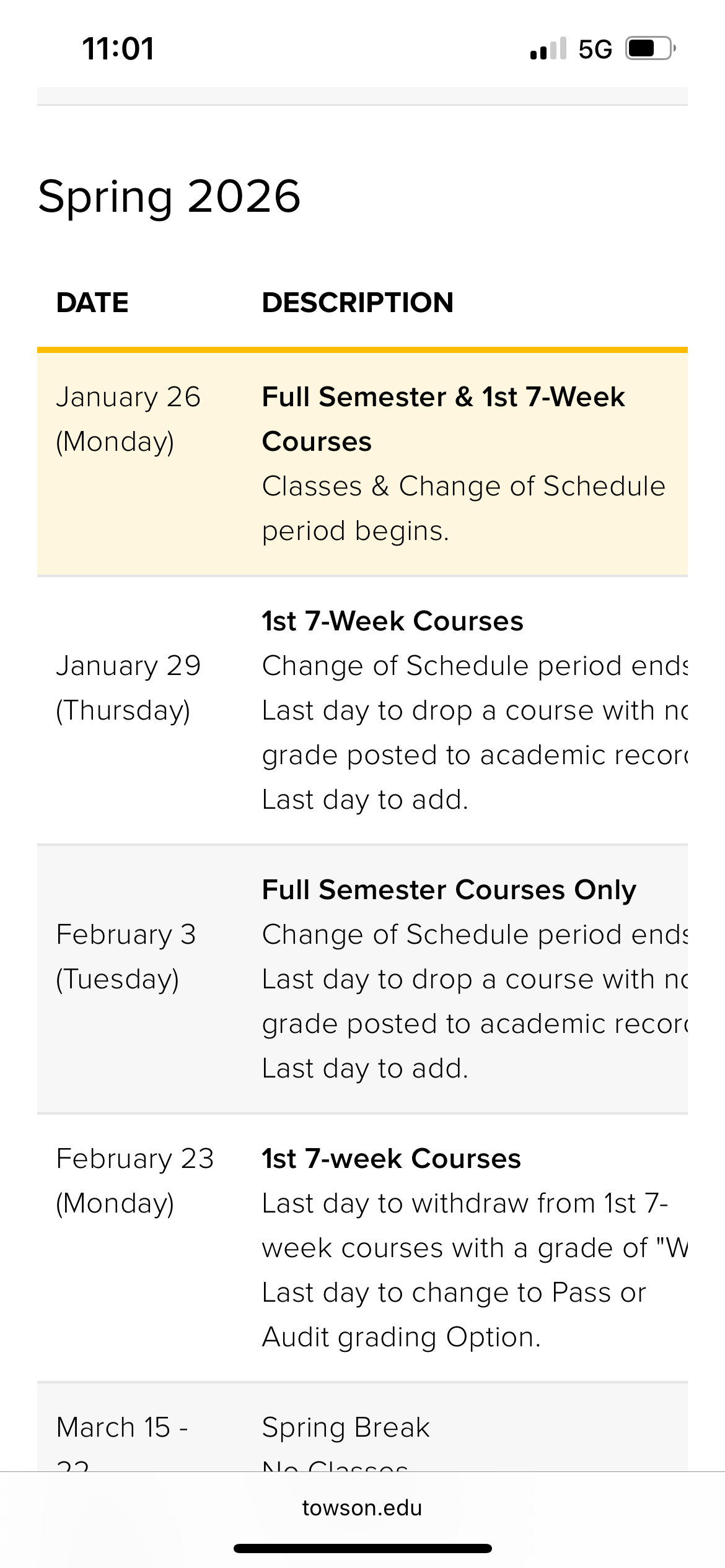Tap the 1st 7-week Courses title for February 23
Viewport: 725px width, 1568px height.
click(x=391, y=1159)
